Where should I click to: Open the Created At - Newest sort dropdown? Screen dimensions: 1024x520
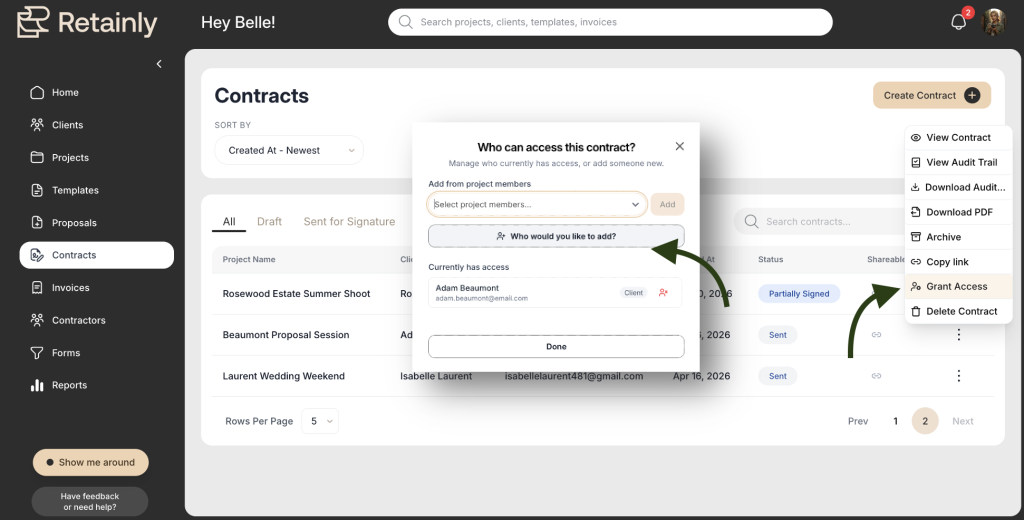pyautogui.click(x=289, y=150)
